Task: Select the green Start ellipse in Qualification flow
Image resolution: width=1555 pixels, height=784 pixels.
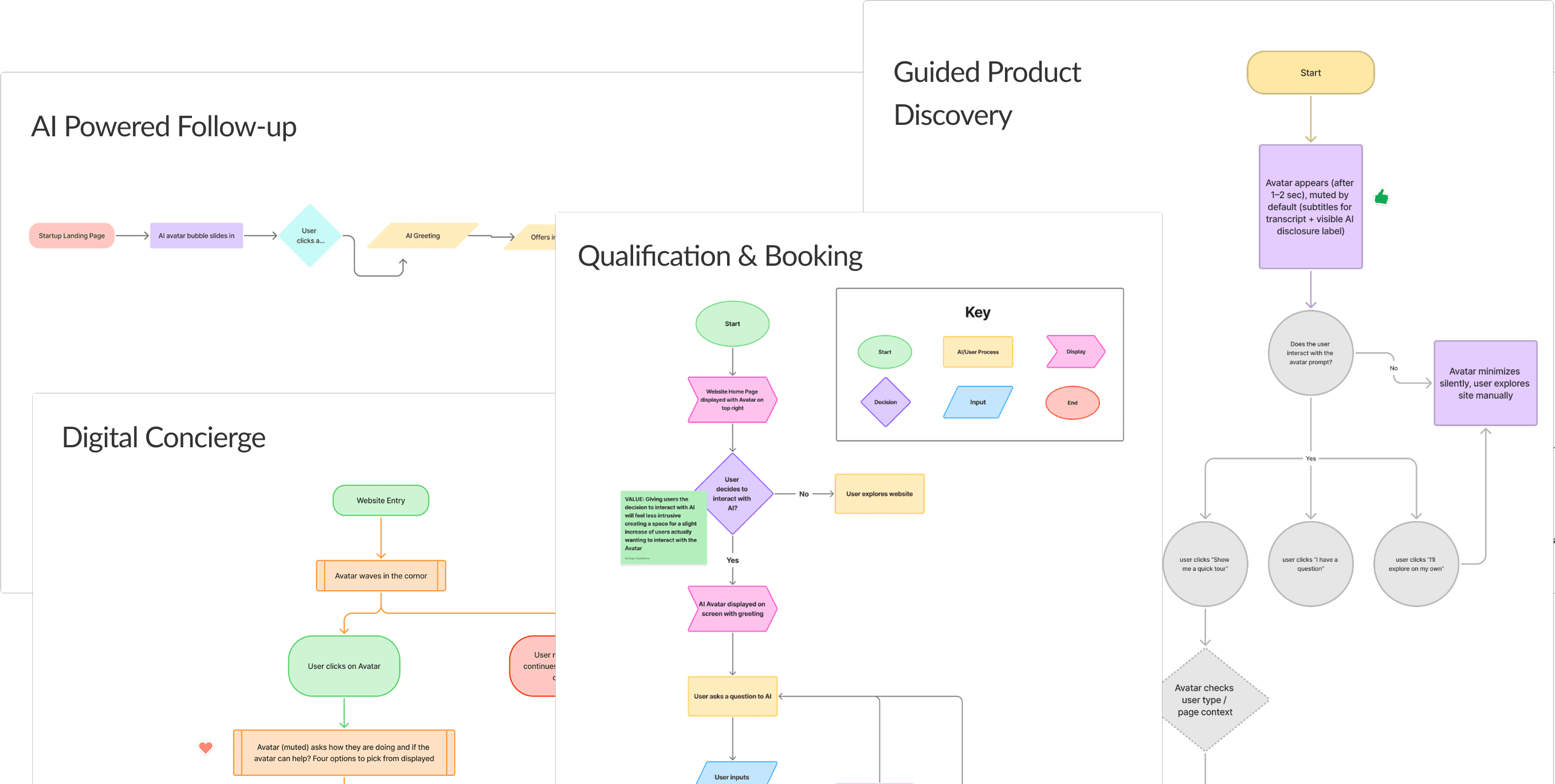Action: click(x=732, y=324)
